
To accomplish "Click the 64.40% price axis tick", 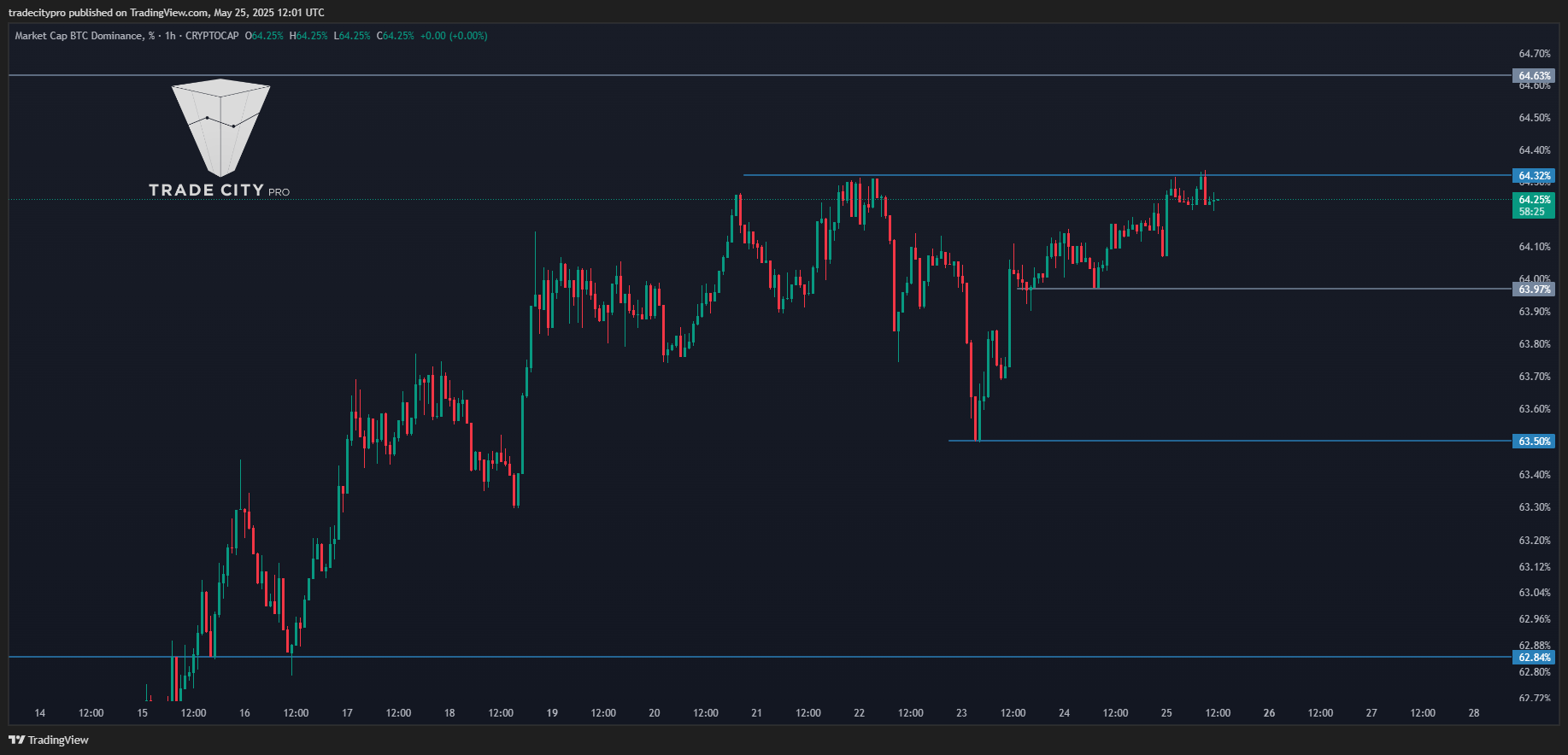I will pyautogui.click(x=1535, y=150).
